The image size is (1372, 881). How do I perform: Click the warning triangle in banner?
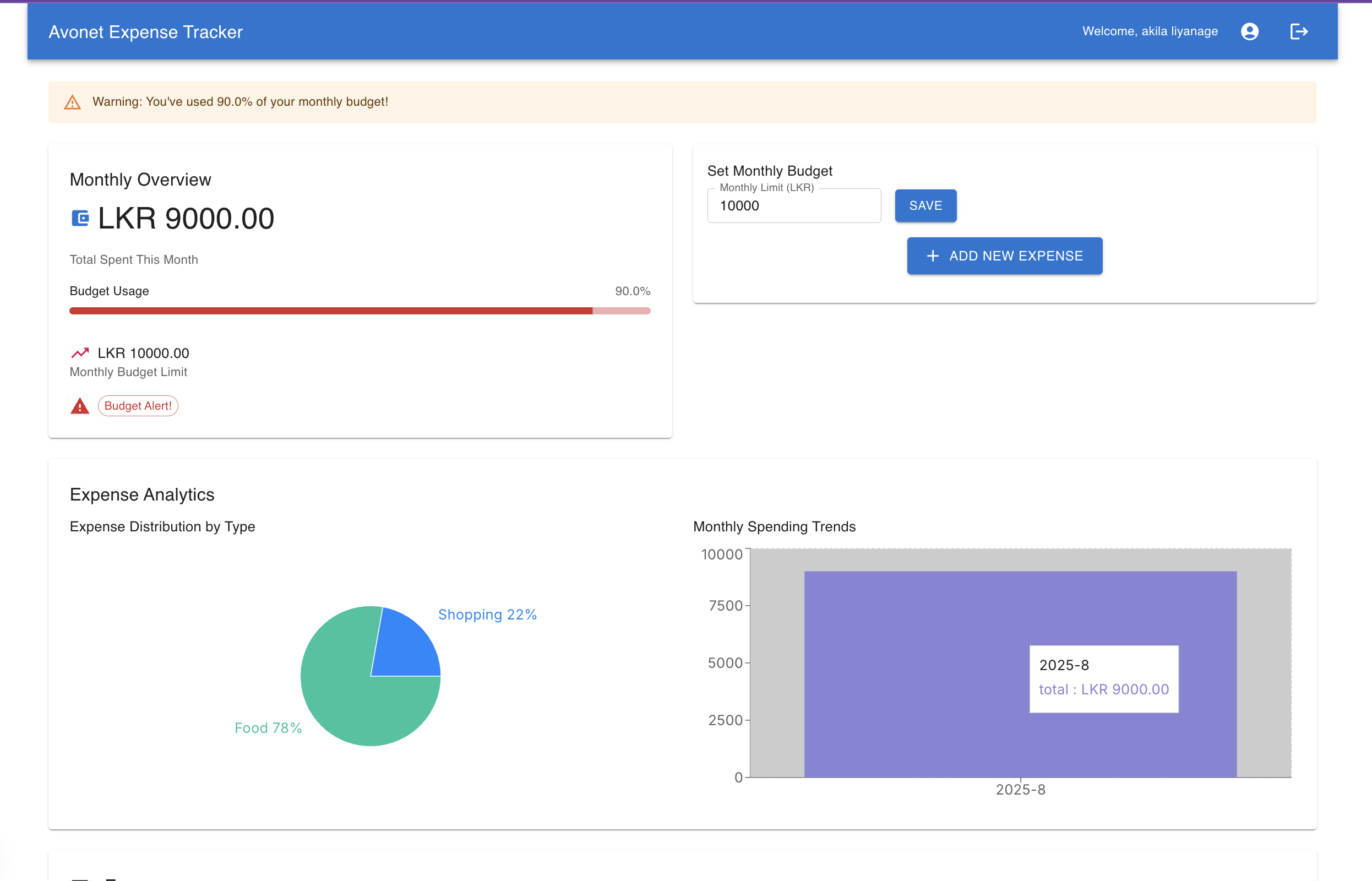coord(73,102)
